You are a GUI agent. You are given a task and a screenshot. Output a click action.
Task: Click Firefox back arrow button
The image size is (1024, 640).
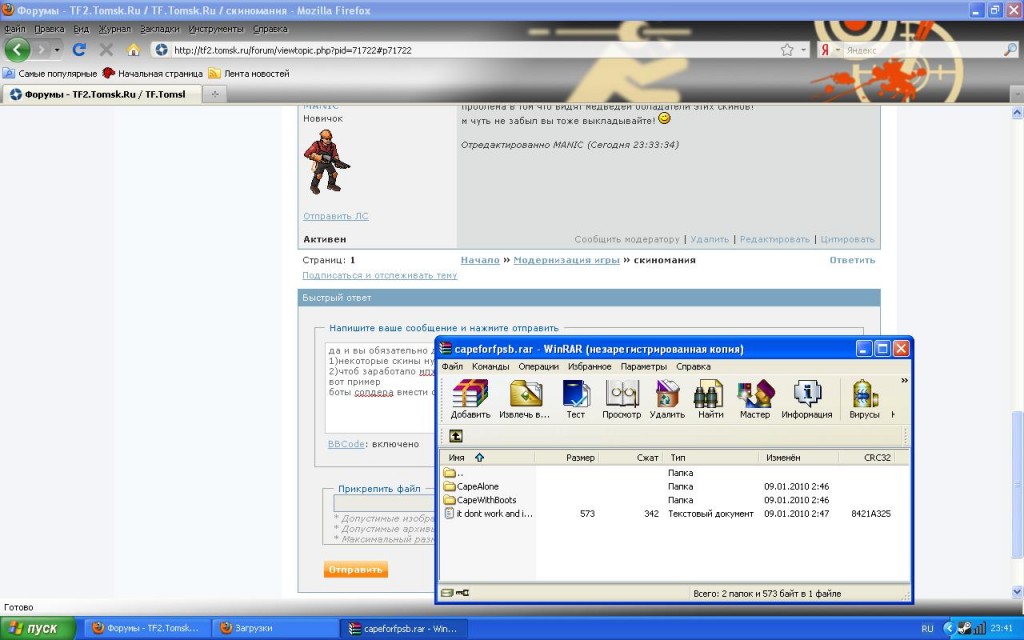pos(17,50)
